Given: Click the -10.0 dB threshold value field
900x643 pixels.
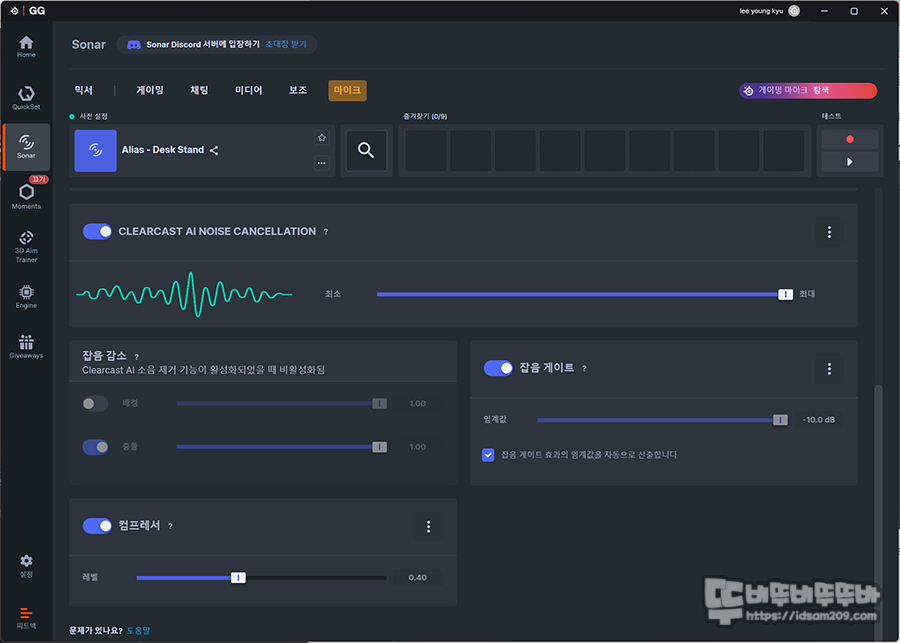Looking at the screenshot, I should click(x=818, y=420).
